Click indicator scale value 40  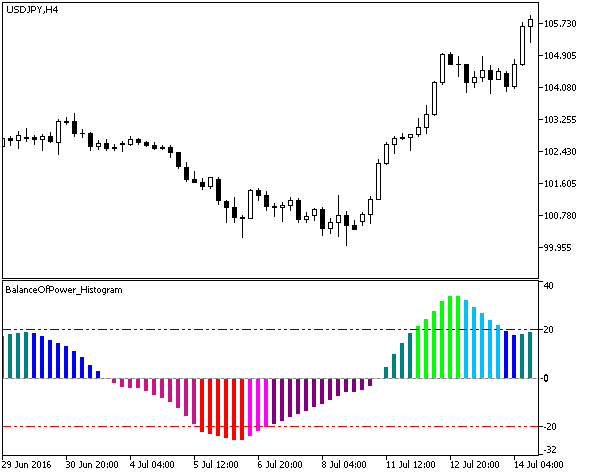click(x=549, y=286)
